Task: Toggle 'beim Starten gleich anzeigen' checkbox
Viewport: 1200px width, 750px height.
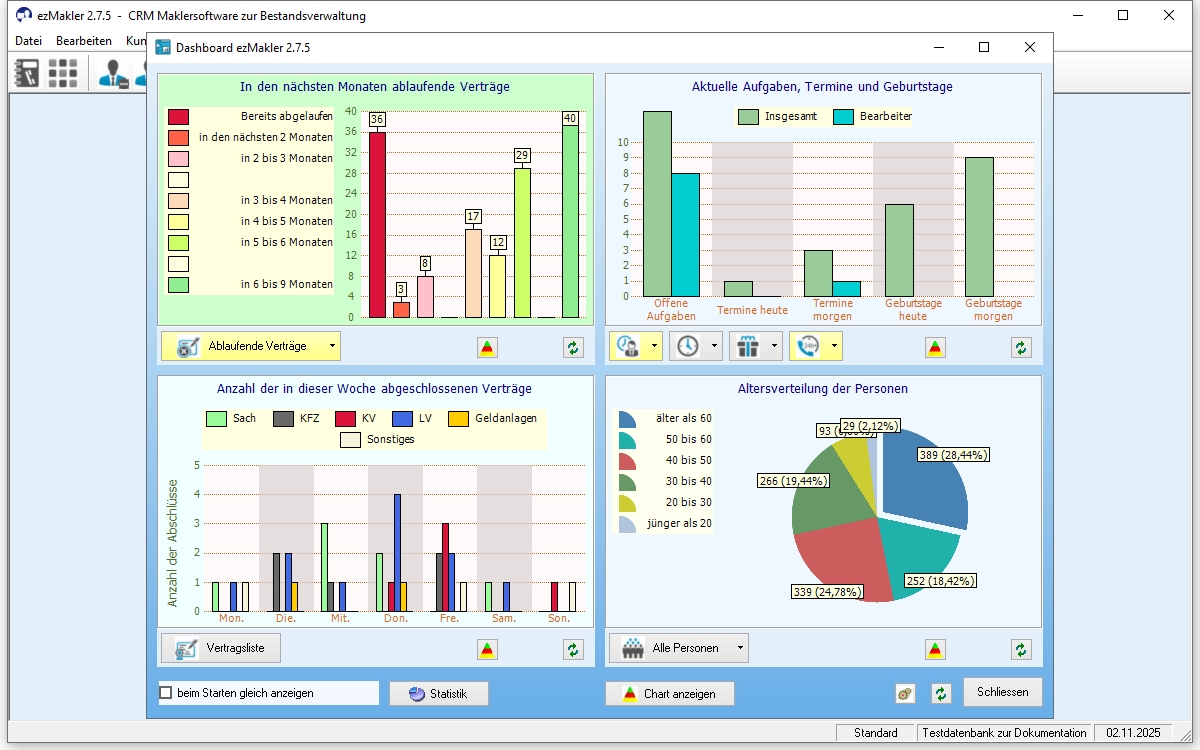Action: tap(166, 693)
